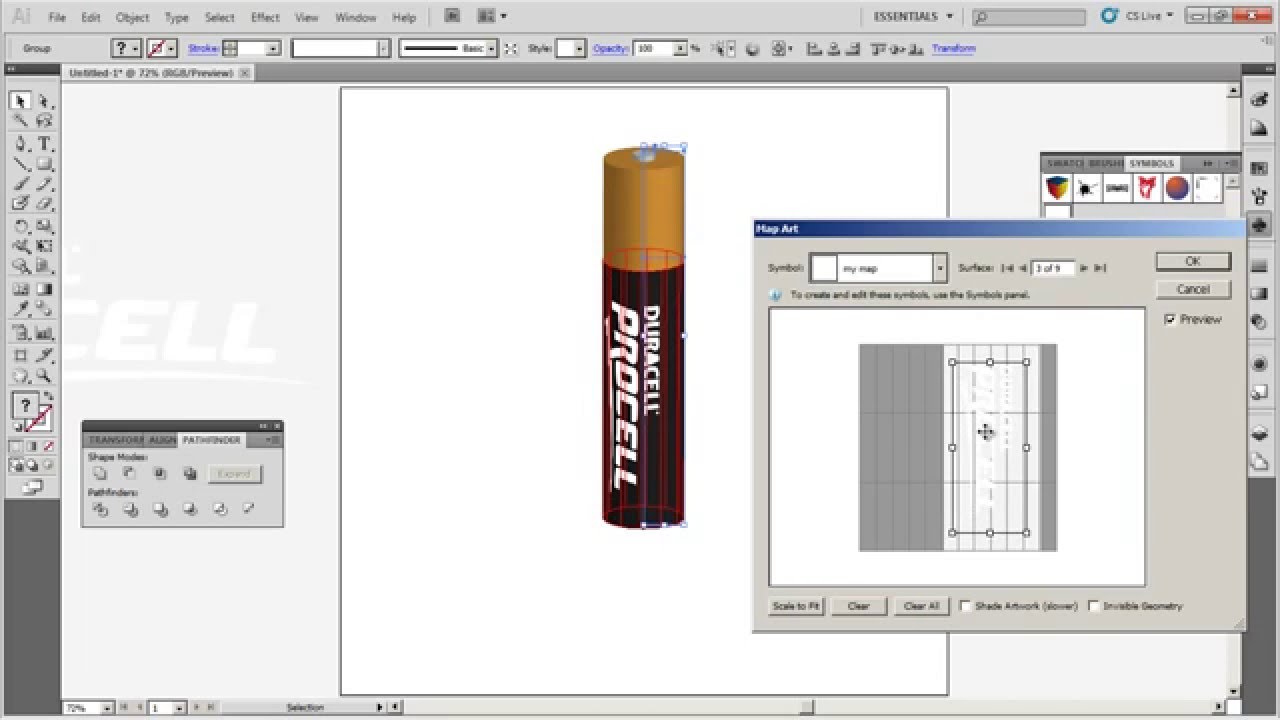Enable Invisible Geometry checkbox

pos(1094,606)
